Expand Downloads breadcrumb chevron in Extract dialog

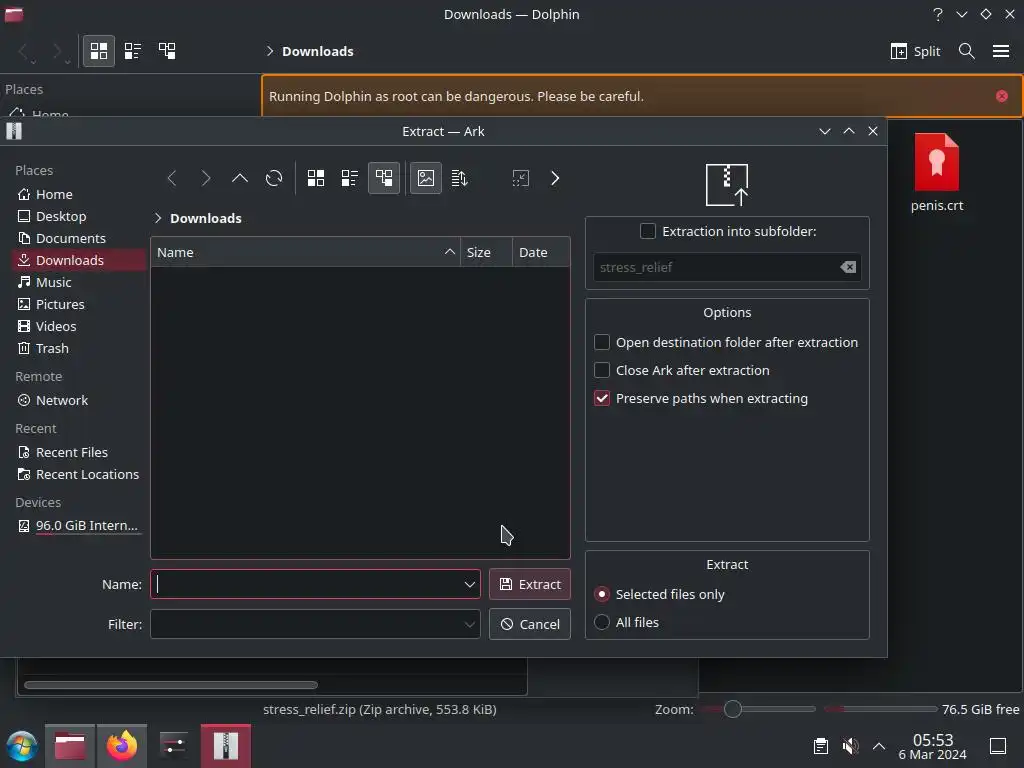click(157, 218)
